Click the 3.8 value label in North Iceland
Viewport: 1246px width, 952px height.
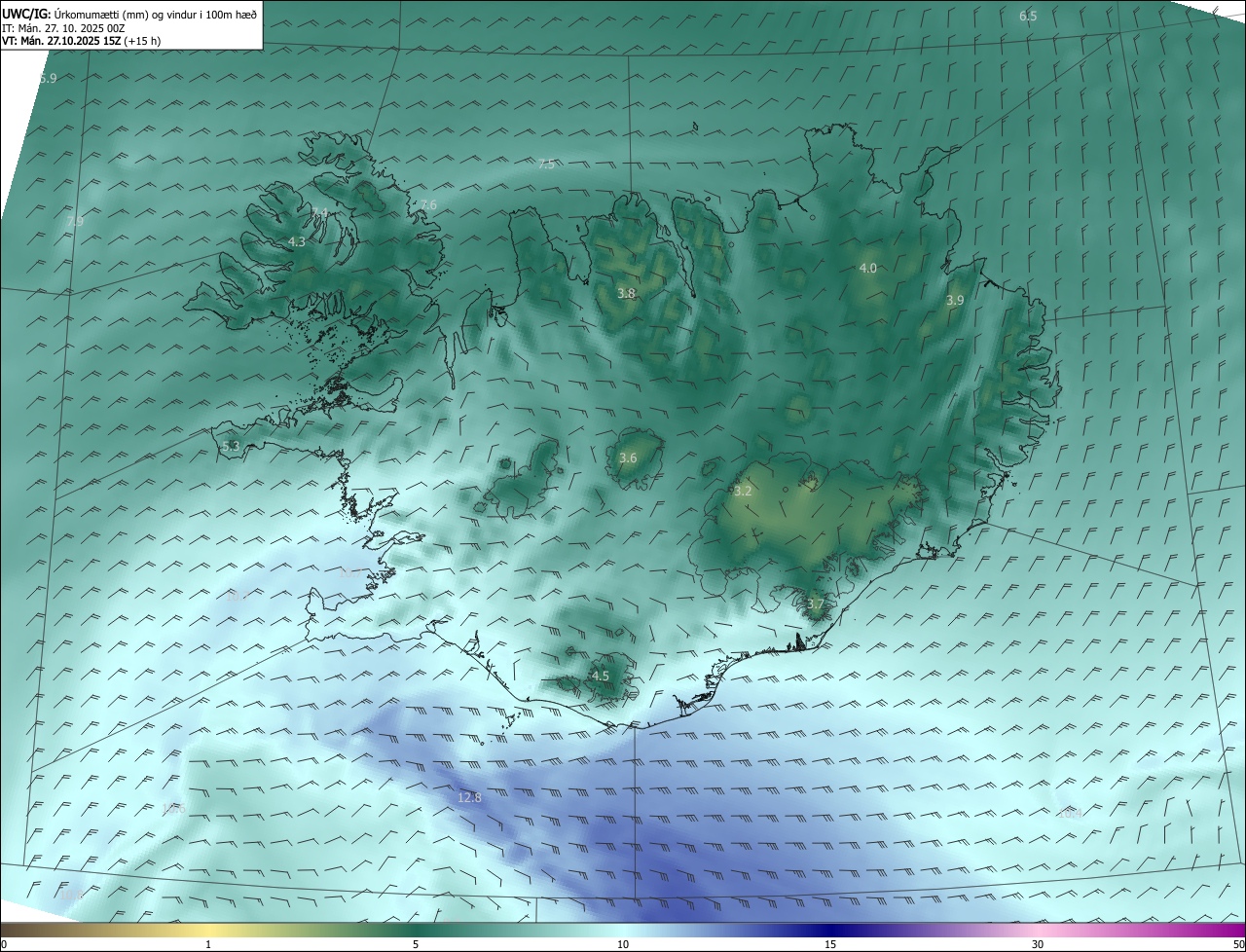627,293
